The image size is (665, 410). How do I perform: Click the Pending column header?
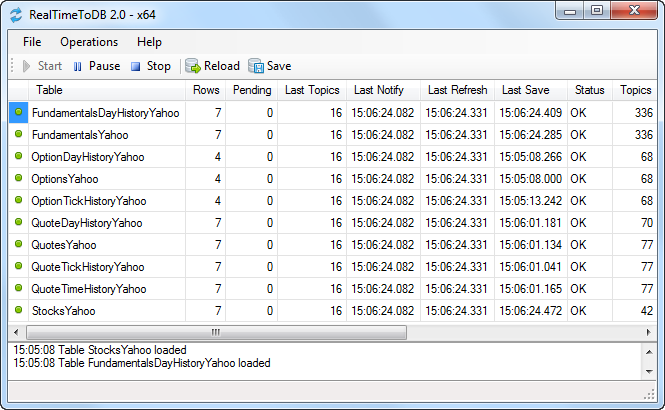pyautogui.click(x=252, y=90)
